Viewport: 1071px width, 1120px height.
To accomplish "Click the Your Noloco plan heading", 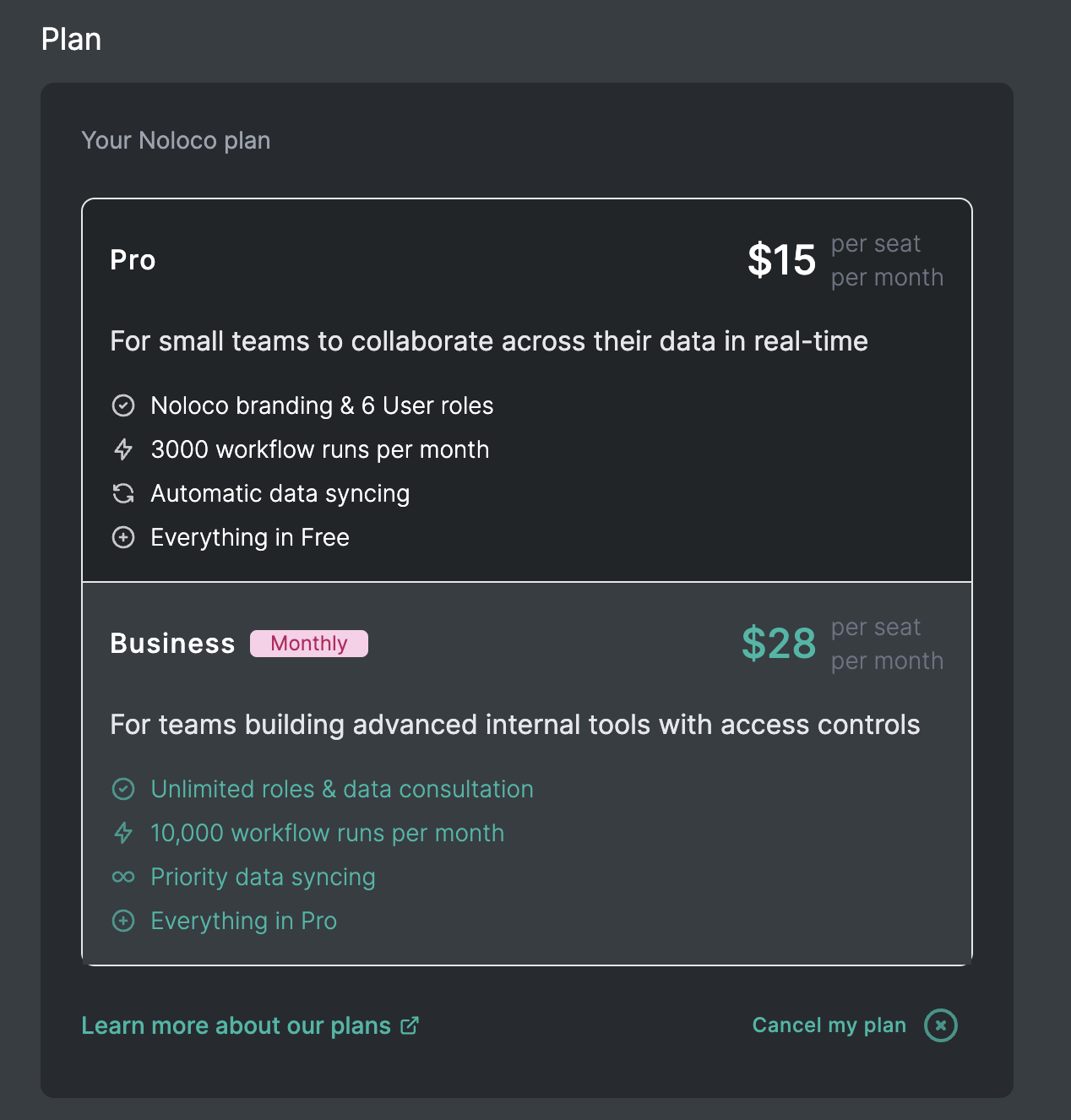I will click(x=176, y=140).
